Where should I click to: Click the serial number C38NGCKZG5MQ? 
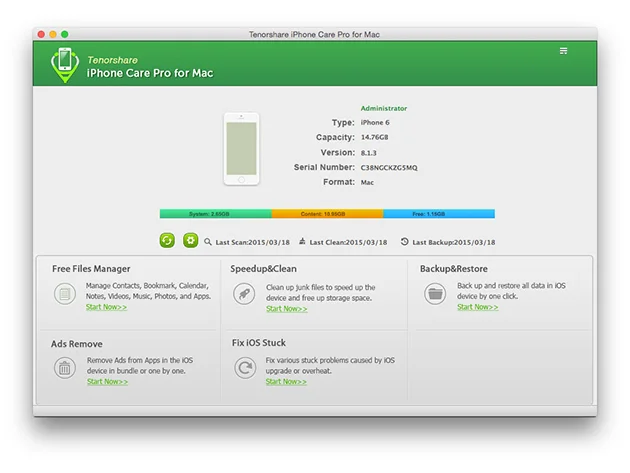point(389,168)
